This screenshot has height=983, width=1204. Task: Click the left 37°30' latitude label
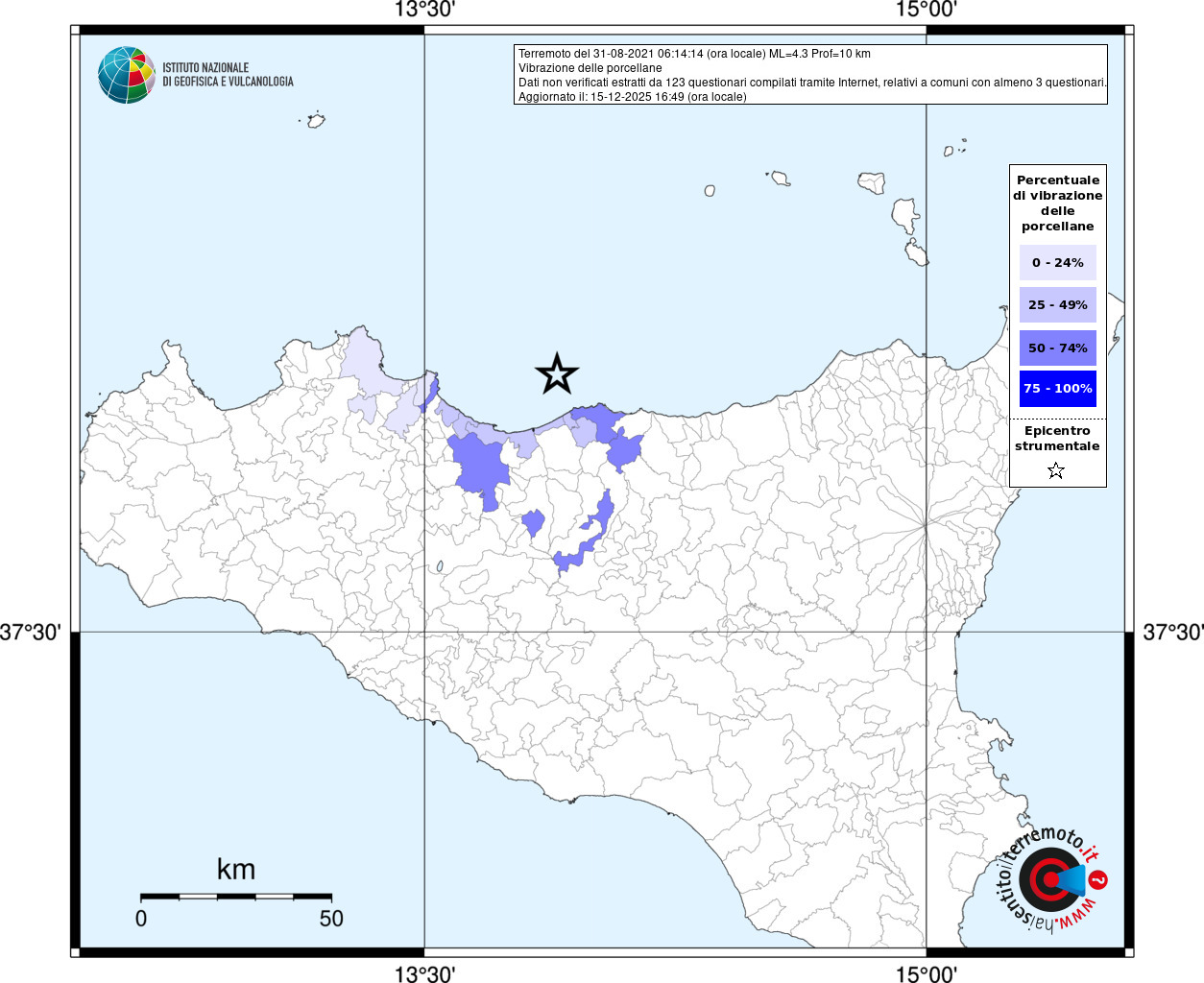pos(31,633)
